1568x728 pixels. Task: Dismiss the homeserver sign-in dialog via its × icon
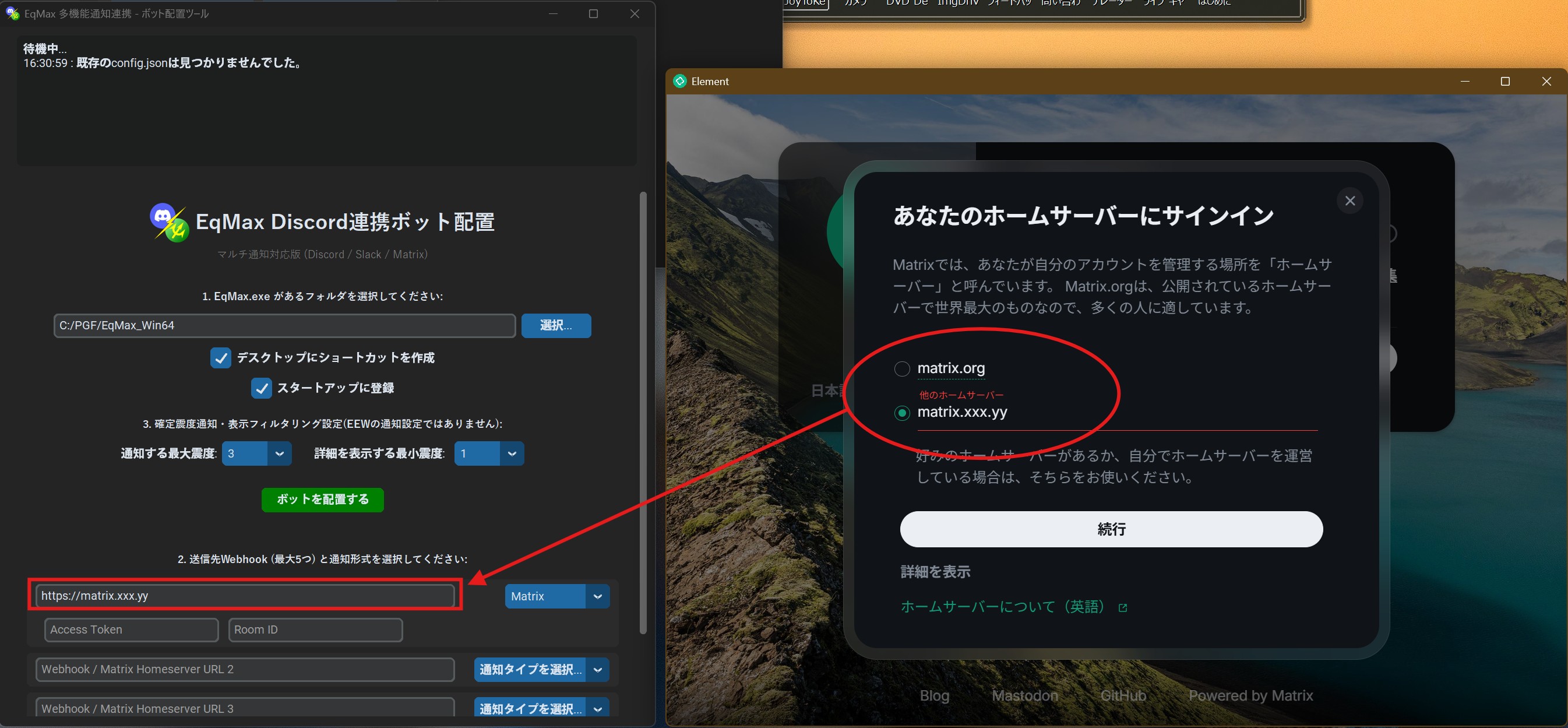(x=1351, y=201)
